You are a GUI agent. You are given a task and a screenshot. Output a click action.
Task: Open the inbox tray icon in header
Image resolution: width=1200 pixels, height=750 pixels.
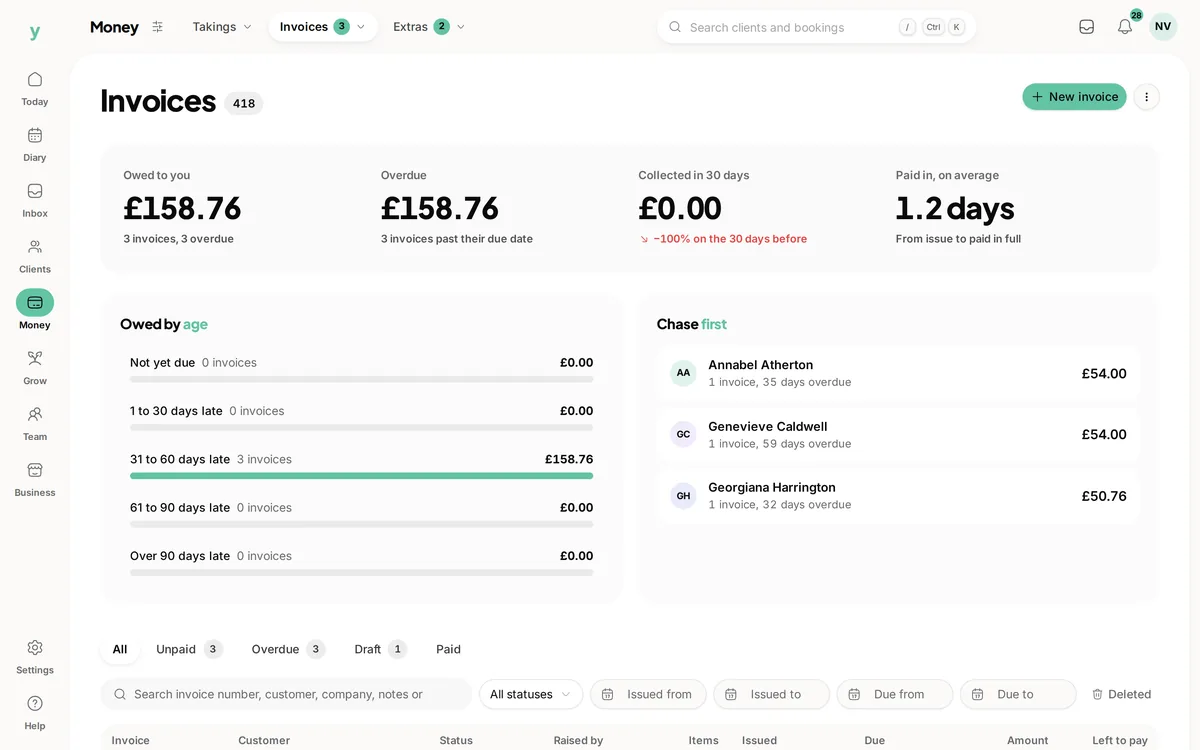[x=1086, y=27]
